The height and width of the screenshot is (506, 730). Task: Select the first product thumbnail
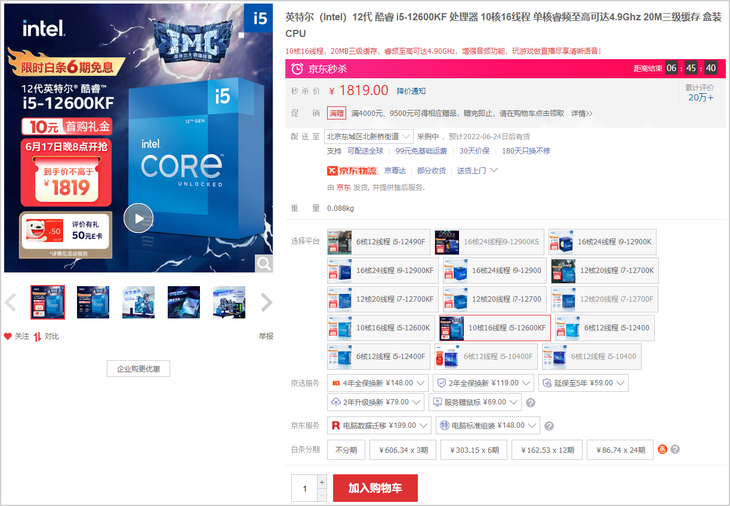pyautogui.click(x=47, y=302)
